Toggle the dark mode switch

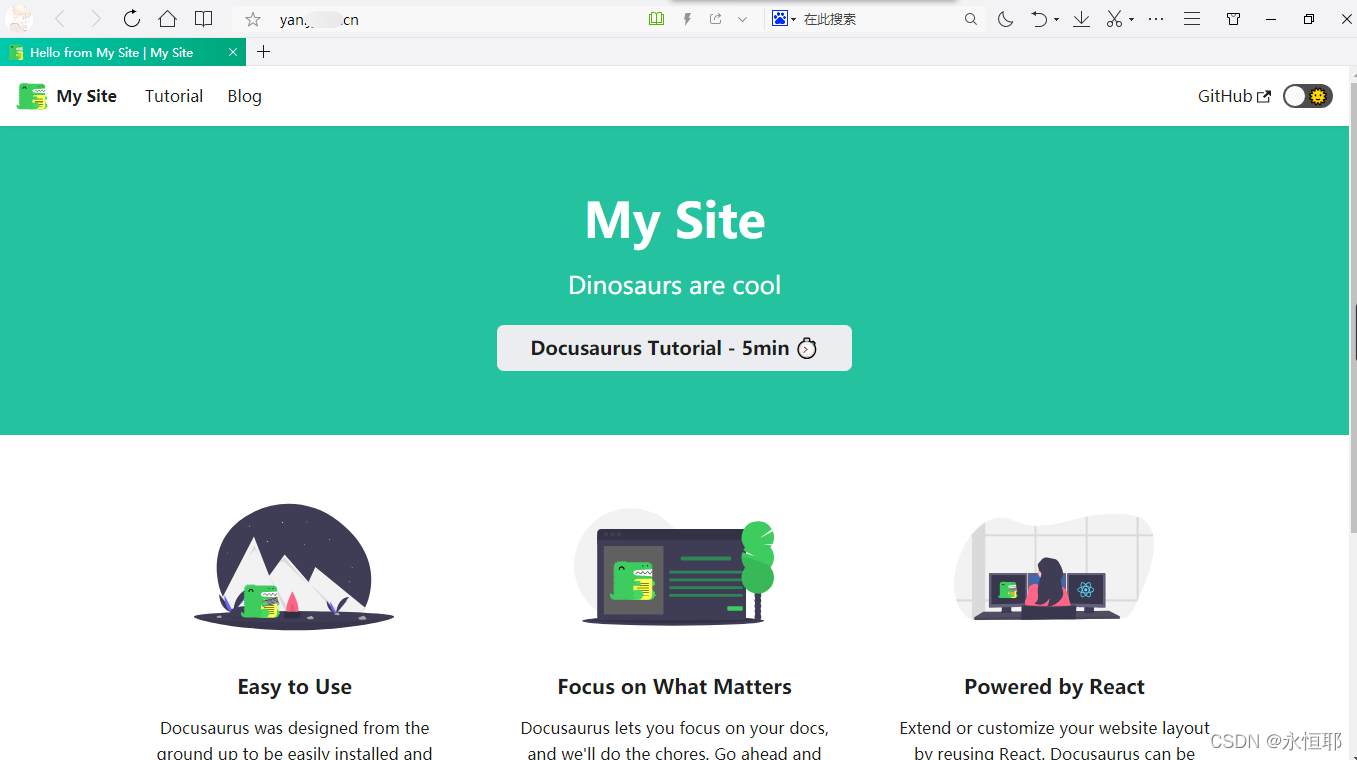(1308, 96)
